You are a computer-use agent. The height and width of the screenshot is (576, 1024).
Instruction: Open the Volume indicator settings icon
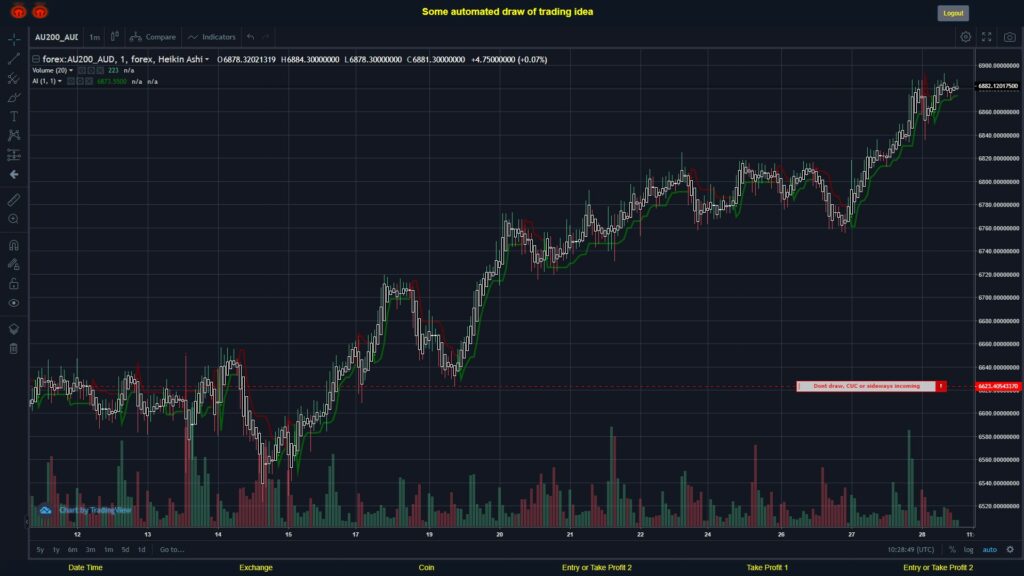pyautogui.click(x=91, y=71)
